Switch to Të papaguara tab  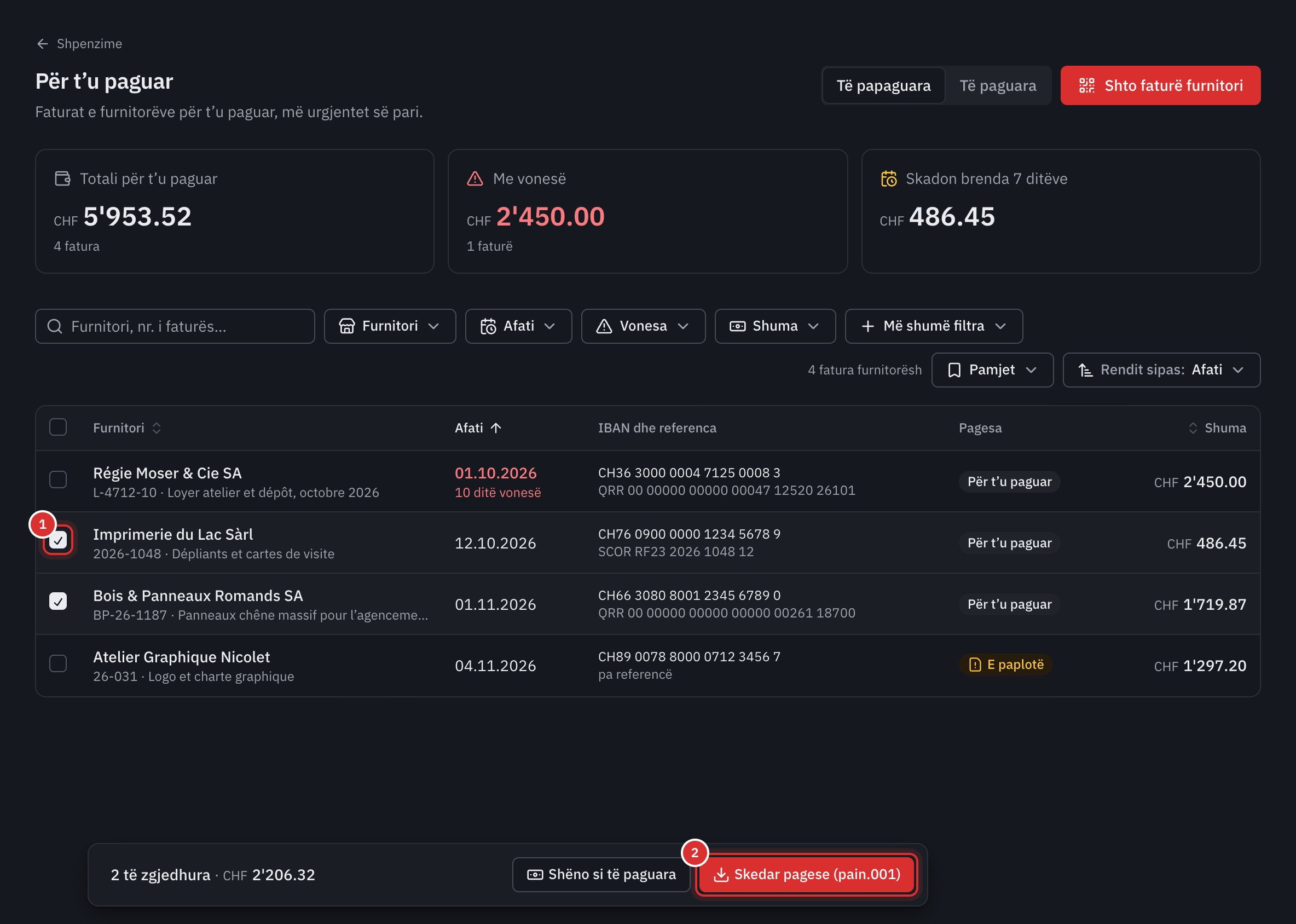click(883, 85)
